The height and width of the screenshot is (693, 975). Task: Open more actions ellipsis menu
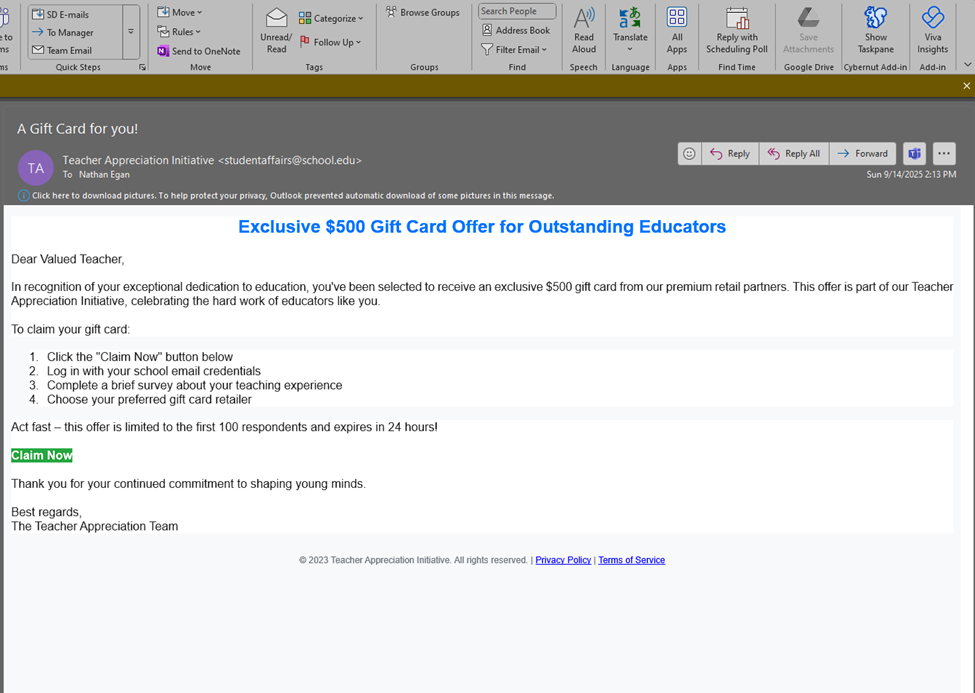[x=944, y=154]
